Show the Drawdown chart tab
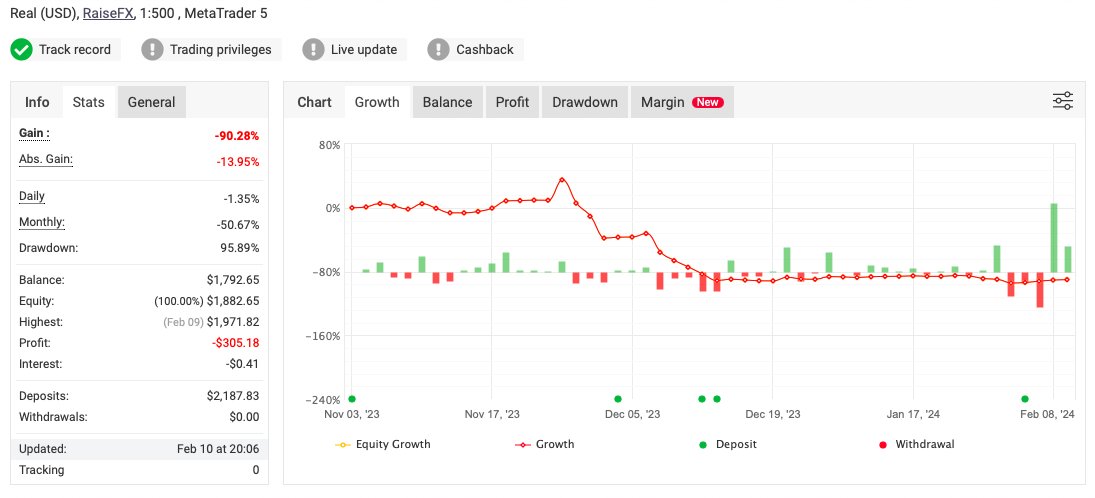The image size is (1095, 498). pyautogui.click(x=585, y=102)
